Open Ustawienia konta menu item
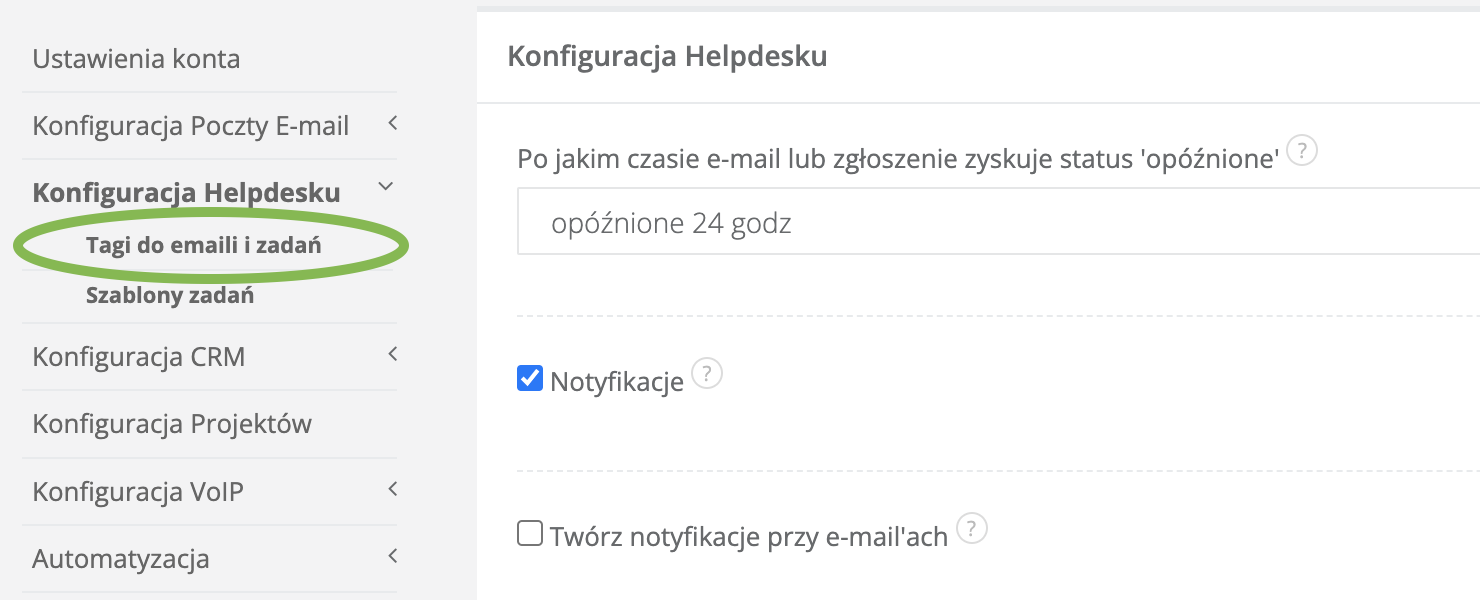The width and height of the screenshot is (1480, 600). click(x=136, y=59)
